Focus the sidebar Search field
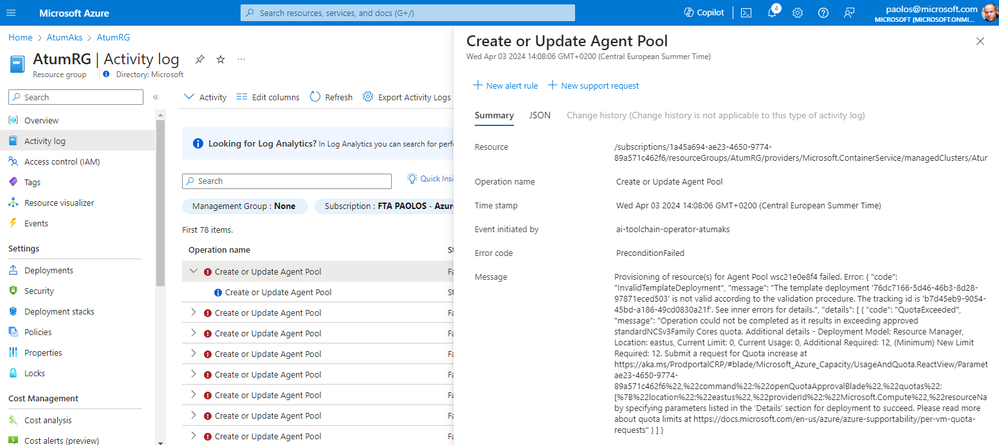 (x=76, y=97)
